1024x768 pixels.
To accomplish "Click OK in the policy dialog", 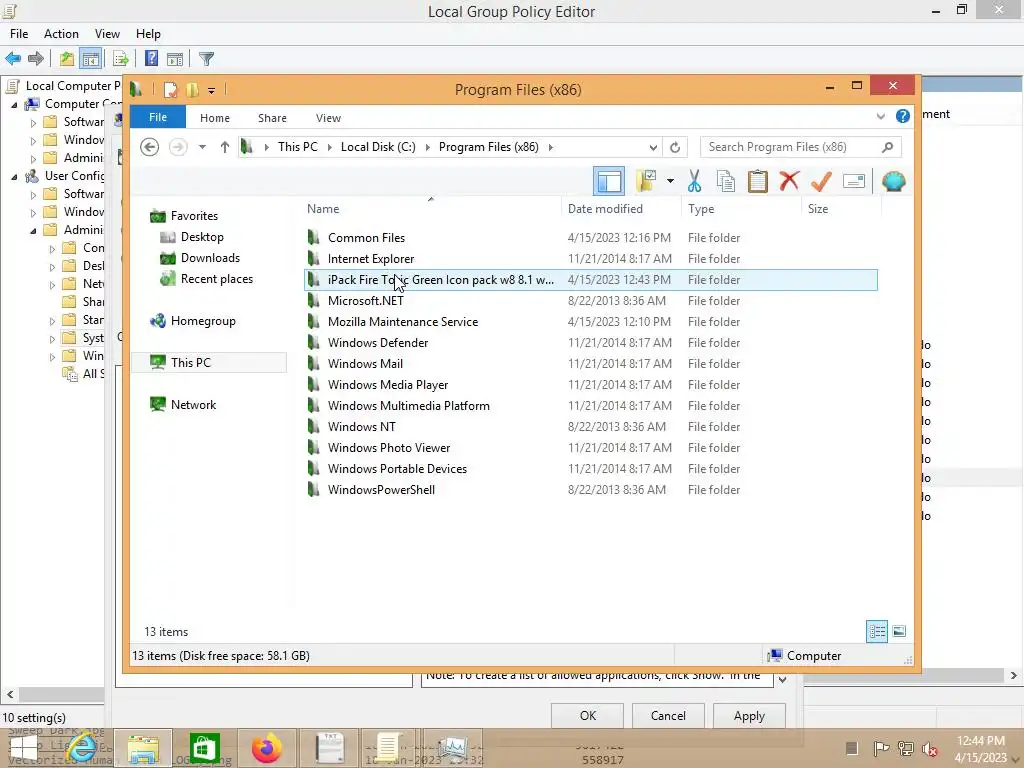I will point(587,716).
